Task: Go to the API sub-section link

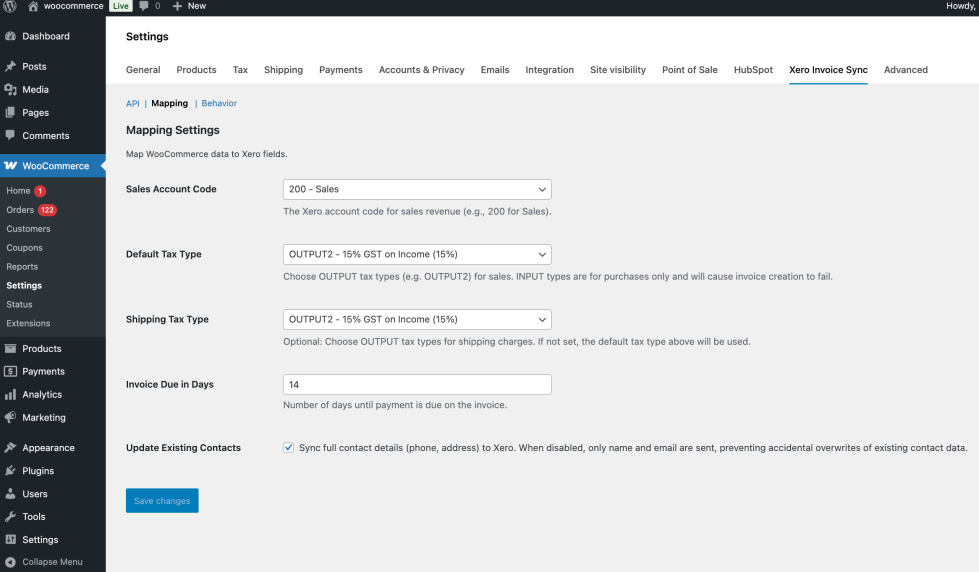Action: [133, 104]
